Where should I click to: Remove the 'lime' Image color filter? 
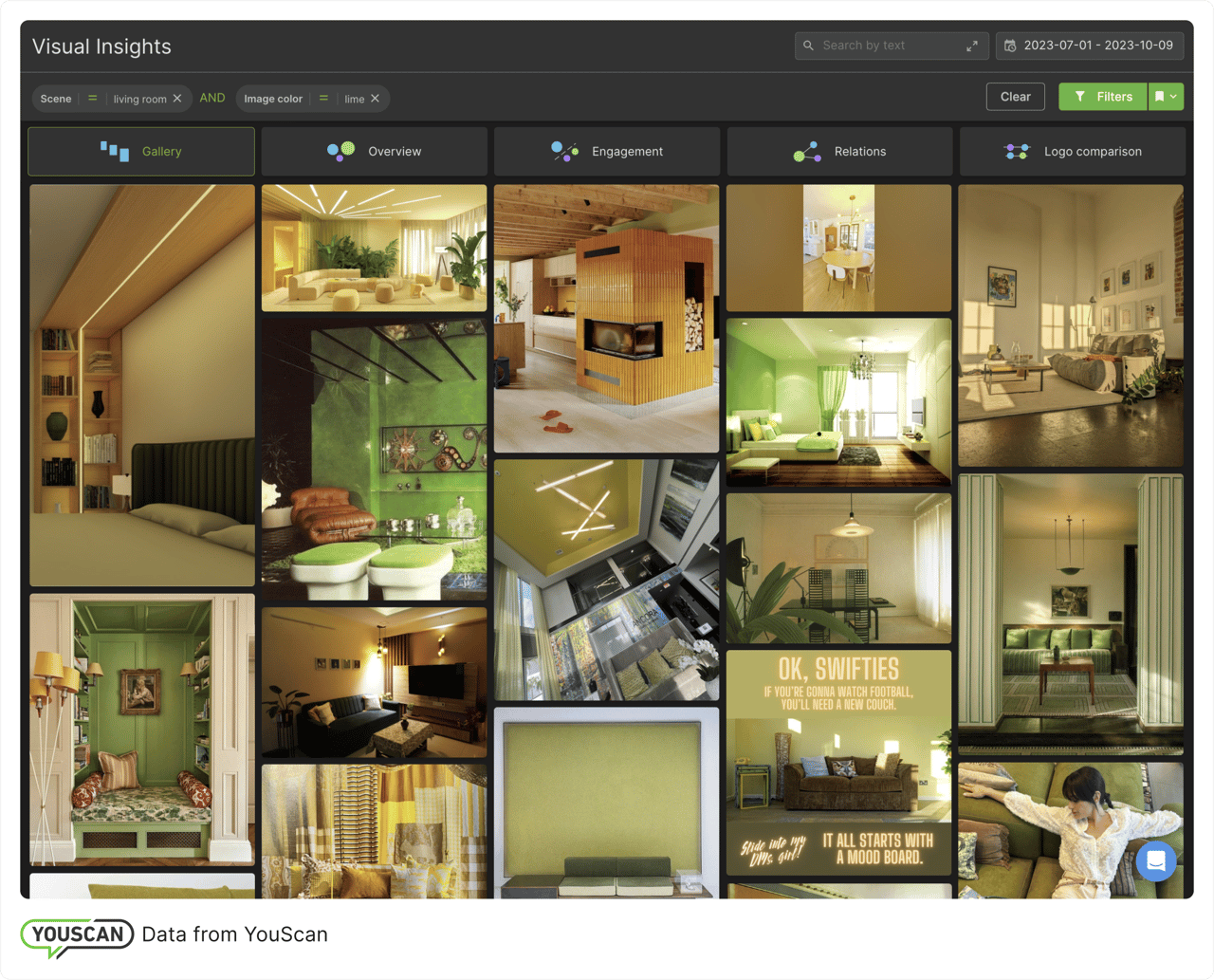coord(376,98)
